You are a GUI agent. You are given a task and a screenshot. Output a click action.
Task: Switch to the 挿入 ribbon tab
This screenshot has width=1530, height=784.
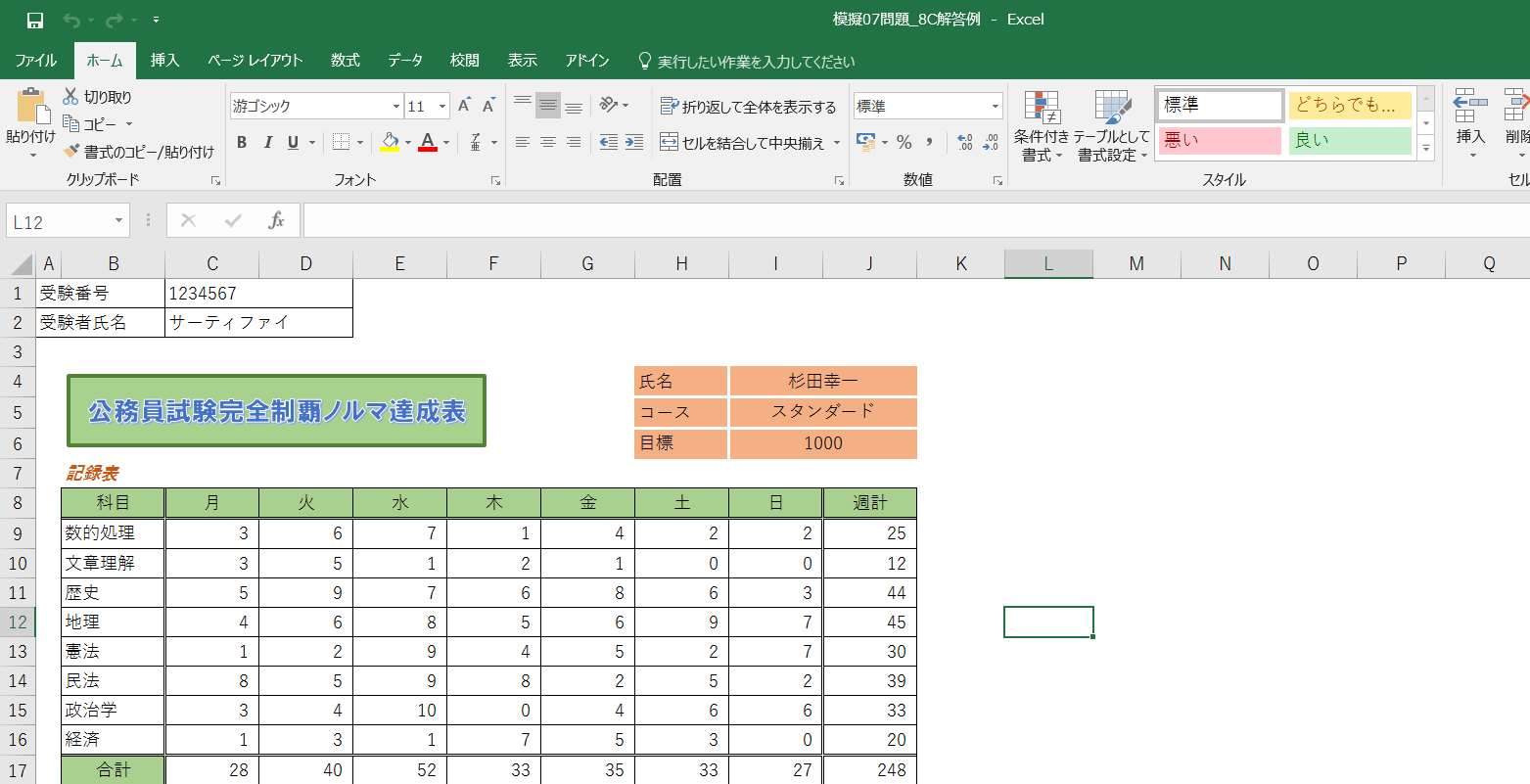pos(164,61)
